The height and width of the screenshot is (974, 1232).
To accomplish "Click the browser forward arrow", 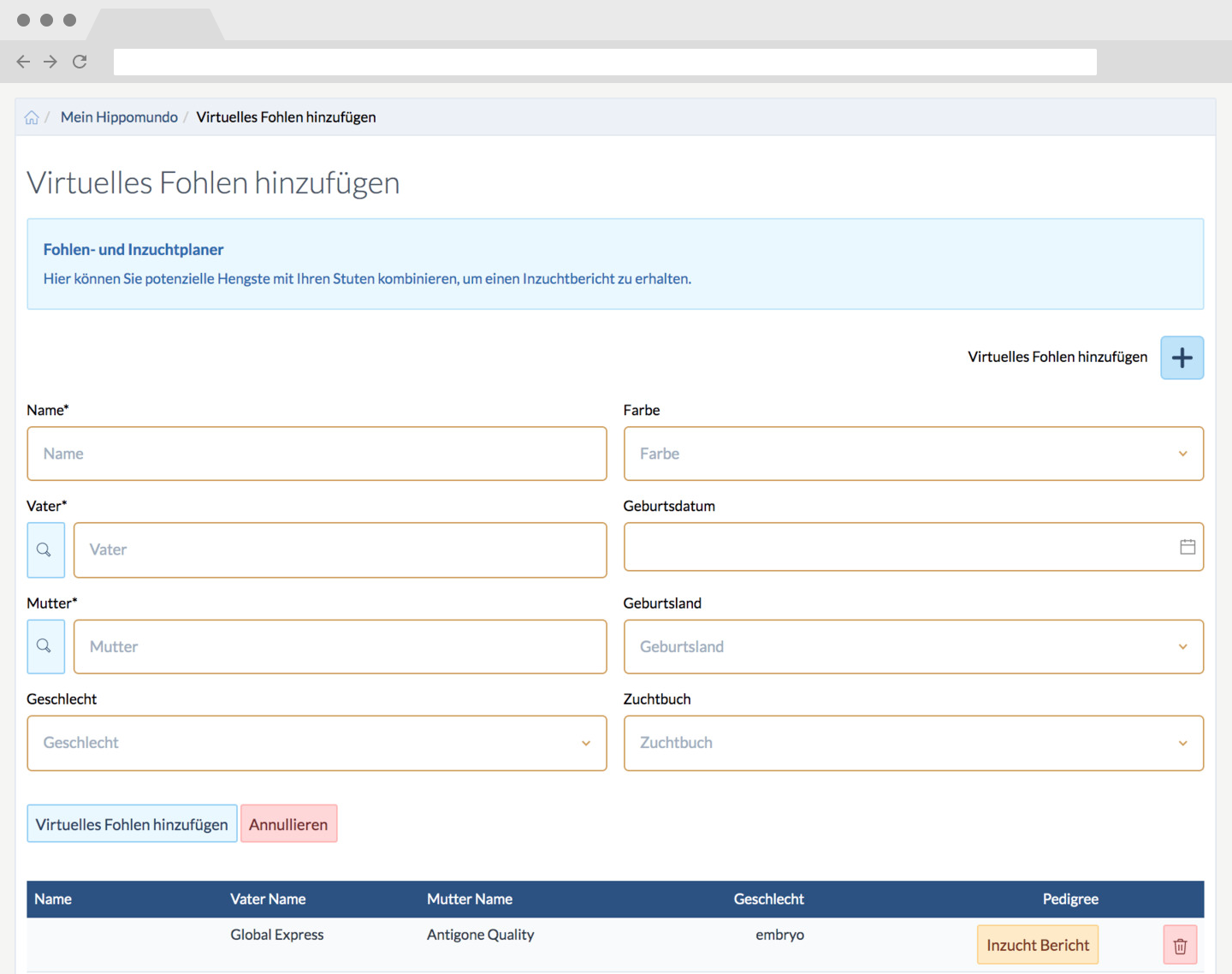I will [50, 62].
